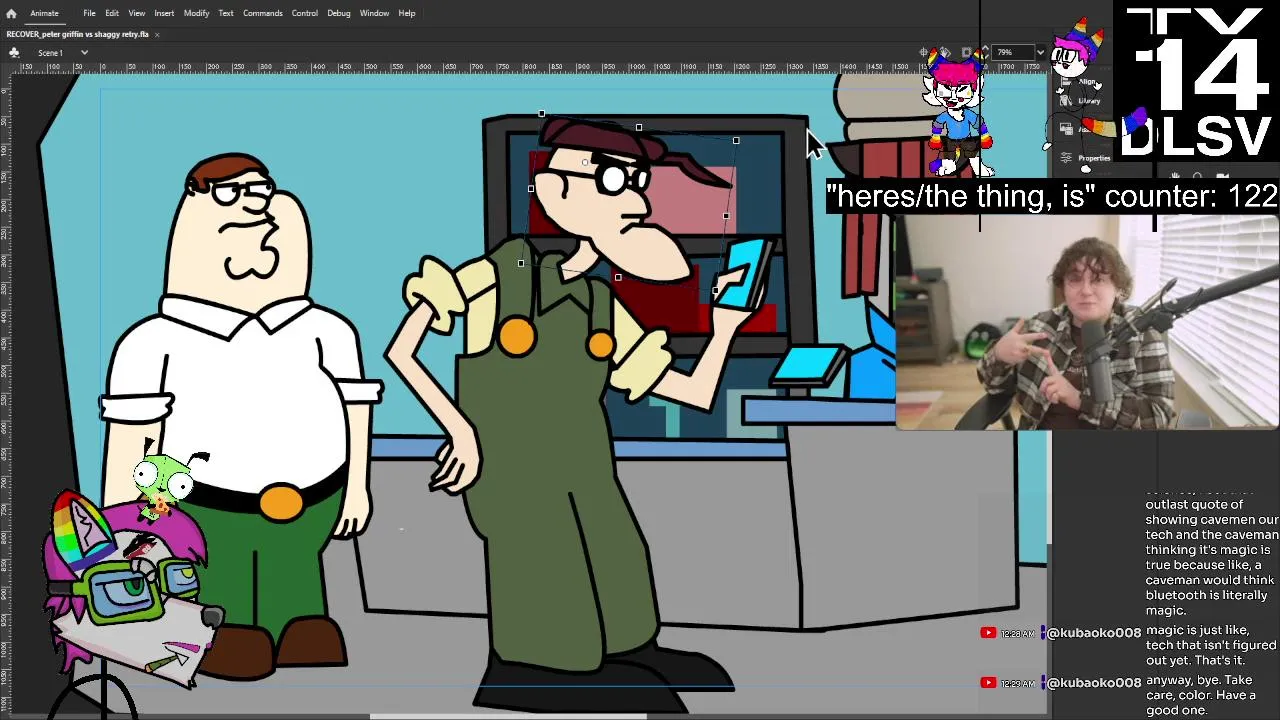Open the Text menu
Screen dimensions: 1280x720
coord(226,13)
